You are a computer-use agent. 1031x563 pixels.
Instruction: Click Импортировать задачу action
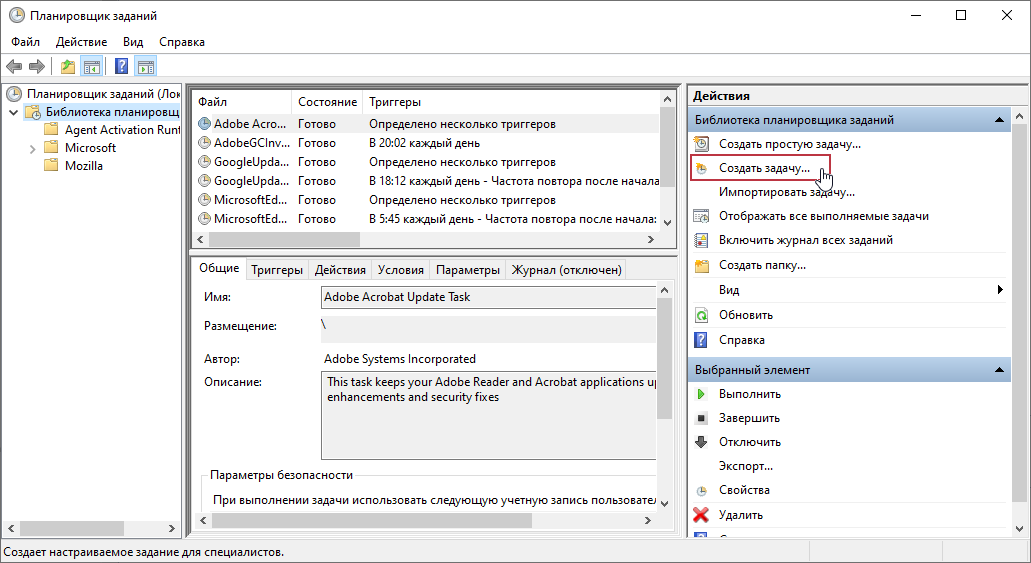click(786, 192)
